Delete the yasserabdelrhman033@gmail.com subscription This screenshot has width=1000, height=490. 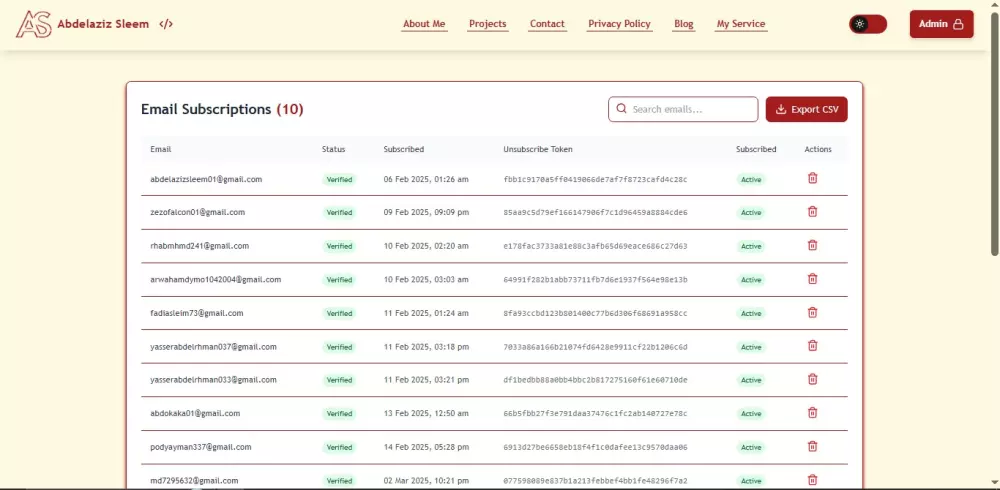(812, 379)
